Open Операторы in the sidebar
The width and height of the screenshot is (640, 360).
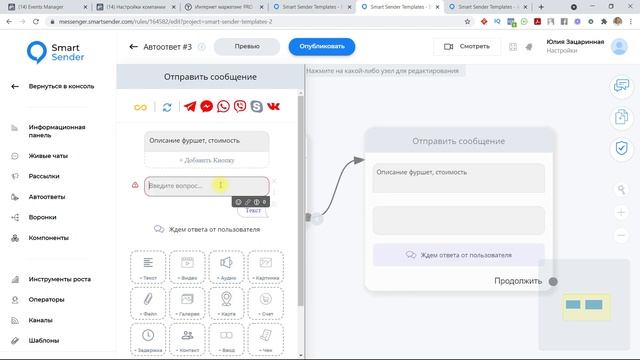[x=46, y=300]
